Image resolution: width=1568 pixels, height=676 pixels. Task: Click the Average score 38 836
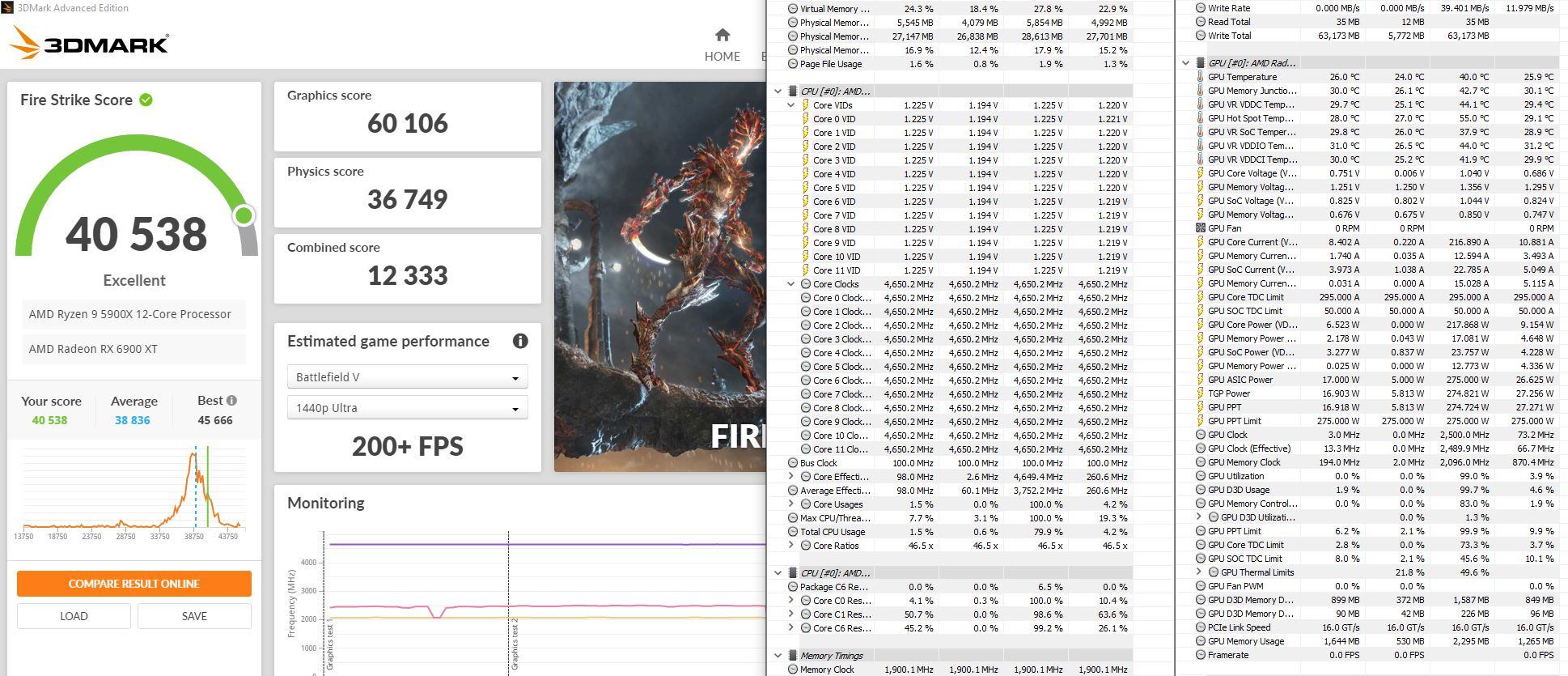click(x=132, y=420)
